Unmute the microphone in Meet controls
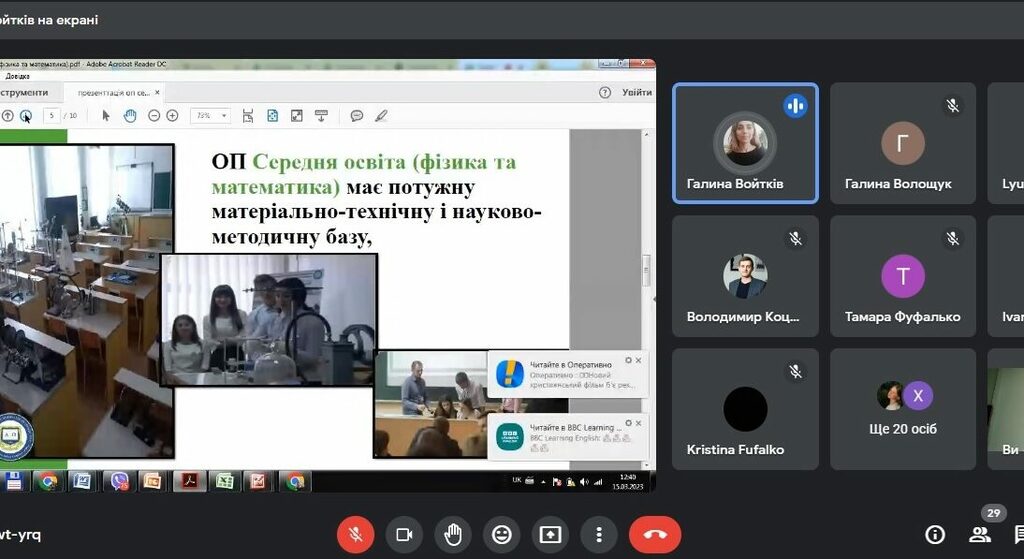1024x559 pixels. [355, 534]
